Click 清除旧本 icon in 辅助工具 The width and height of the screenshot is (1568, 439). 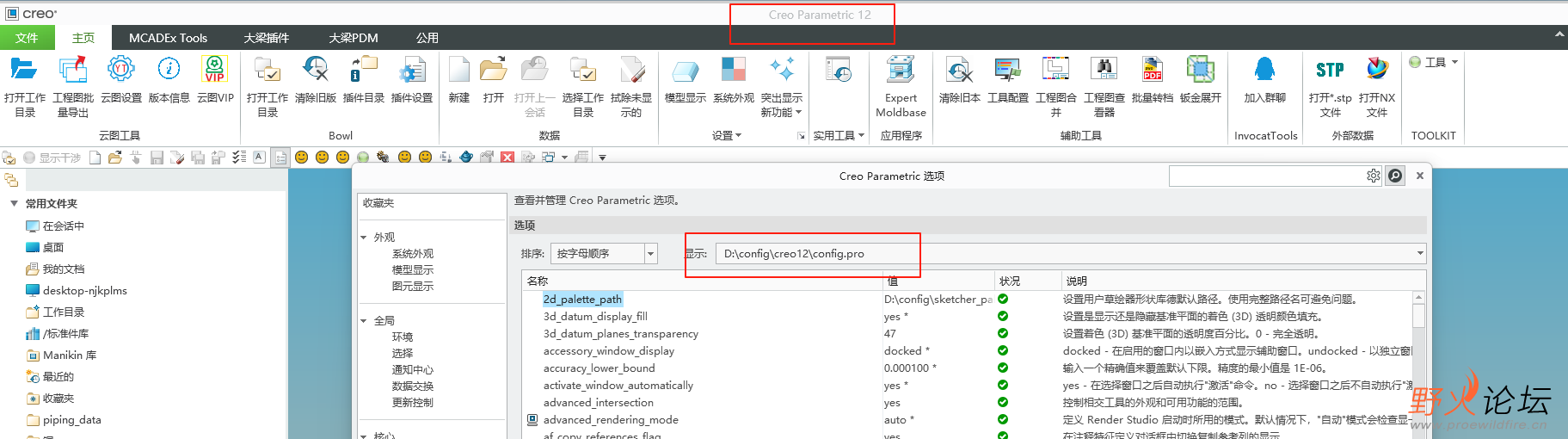(959, 70)
